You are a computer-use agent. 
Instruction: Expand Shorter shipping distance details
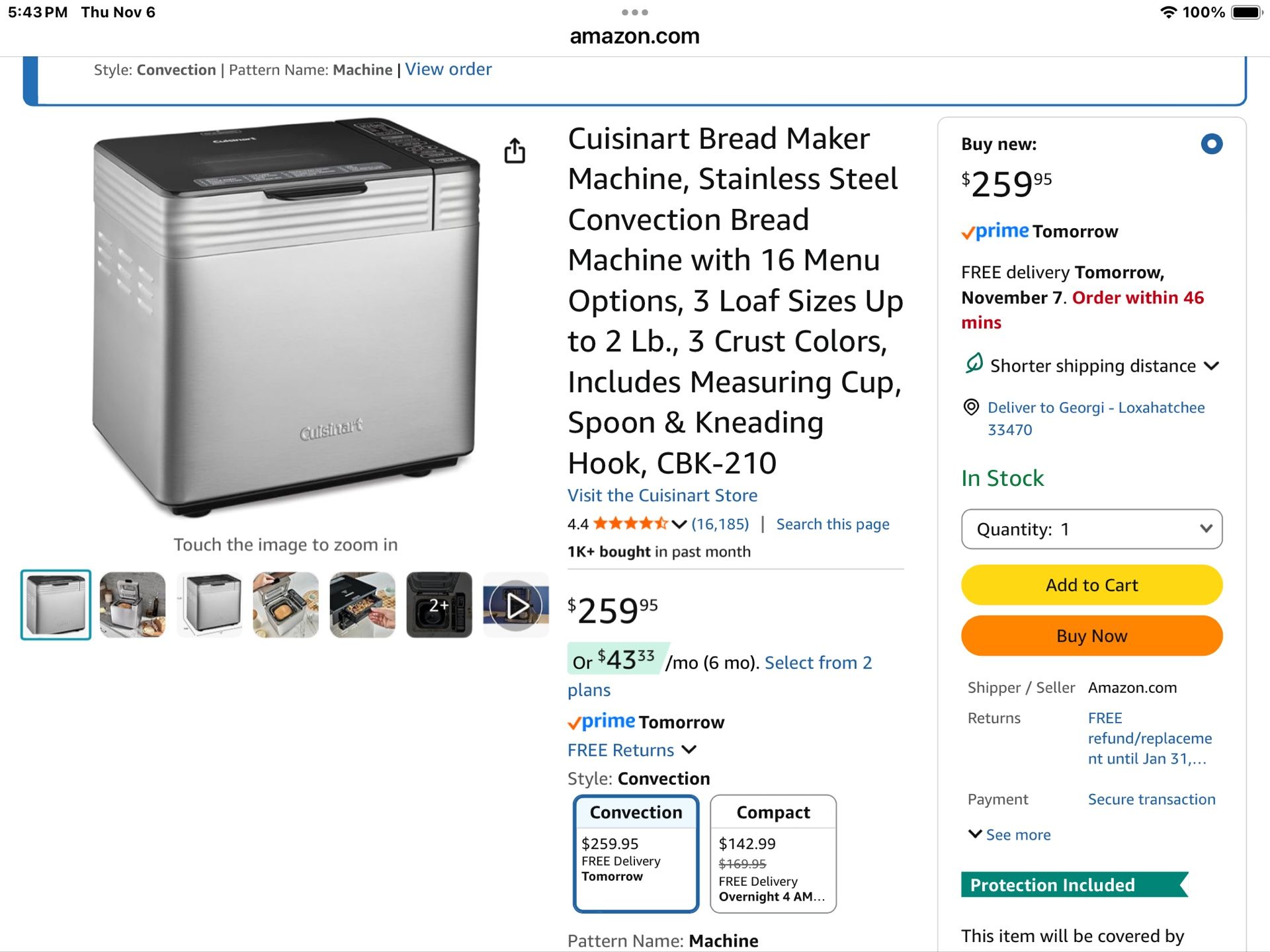coord(1211,366)
